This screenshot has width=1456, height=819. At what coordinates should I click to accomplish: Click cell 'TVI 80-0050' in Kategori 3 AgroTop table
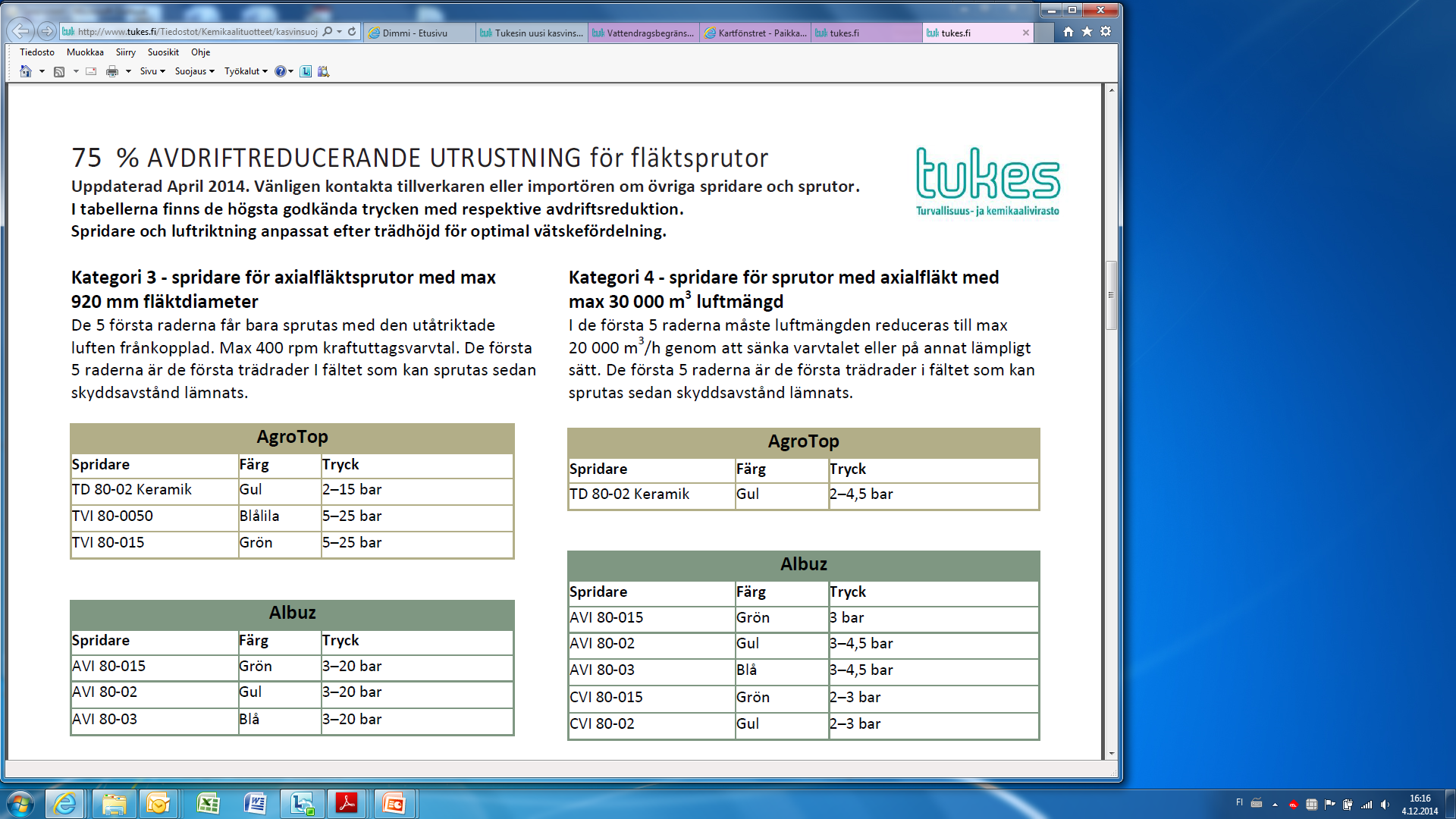(x=155, y=516)
